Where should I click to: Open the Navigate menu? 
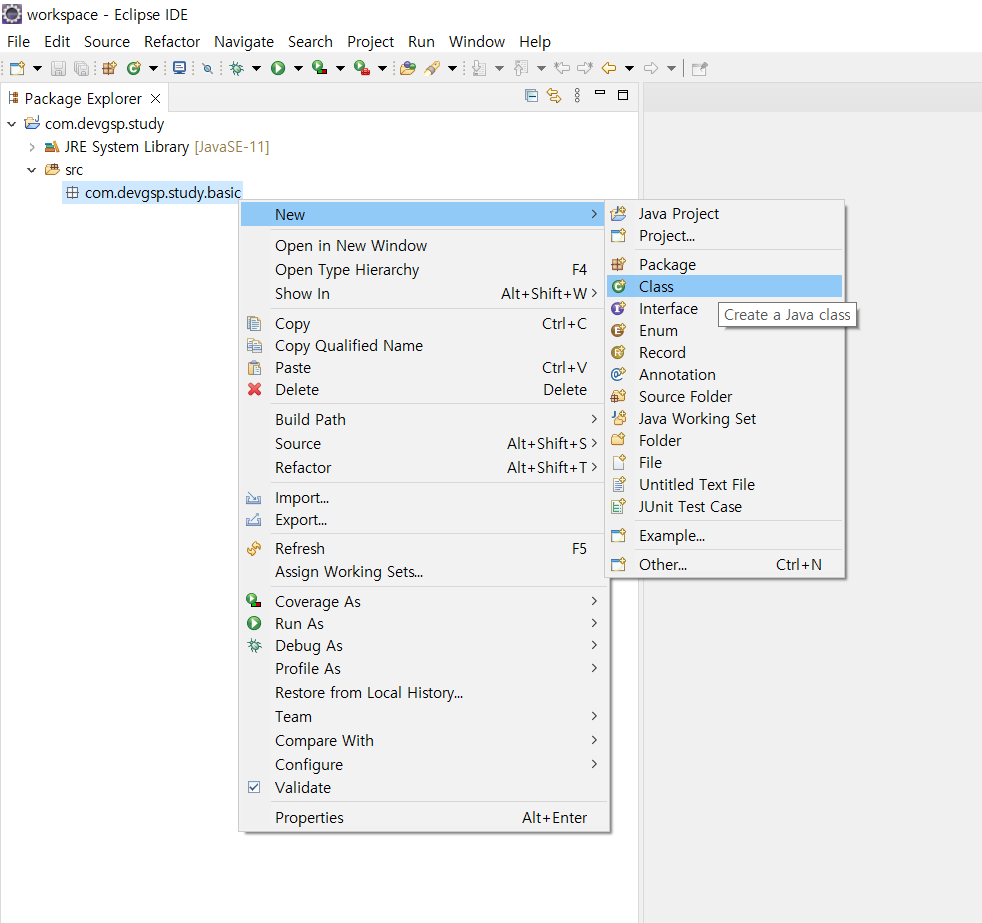(244, 41)
